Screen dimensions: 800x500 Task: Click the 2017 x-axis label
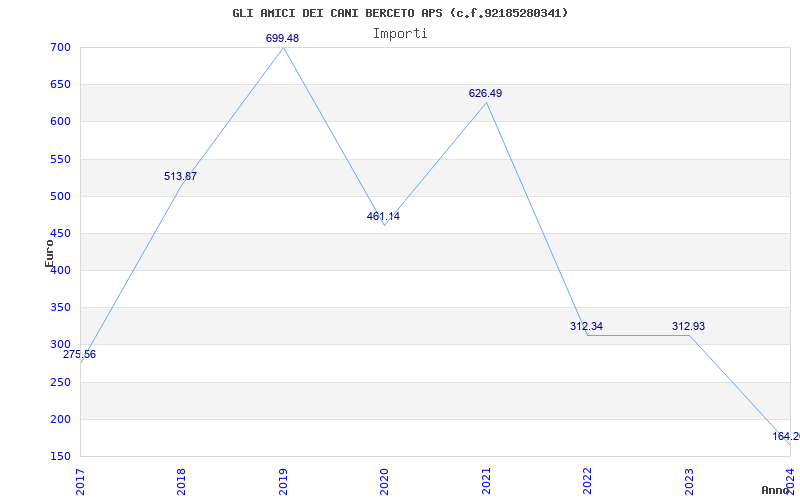pyautogui.click(x=80, y=482)
